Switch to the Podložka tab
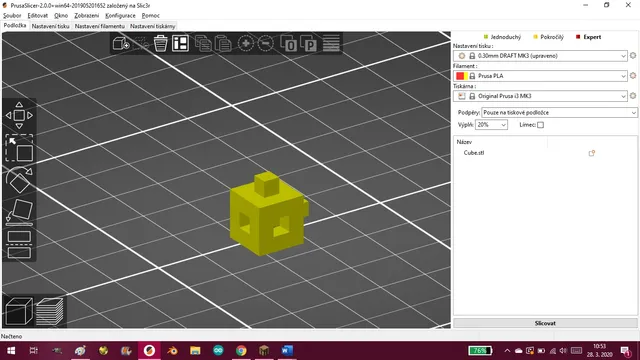This screenshot has width=640, height=360. pos(15,26)
